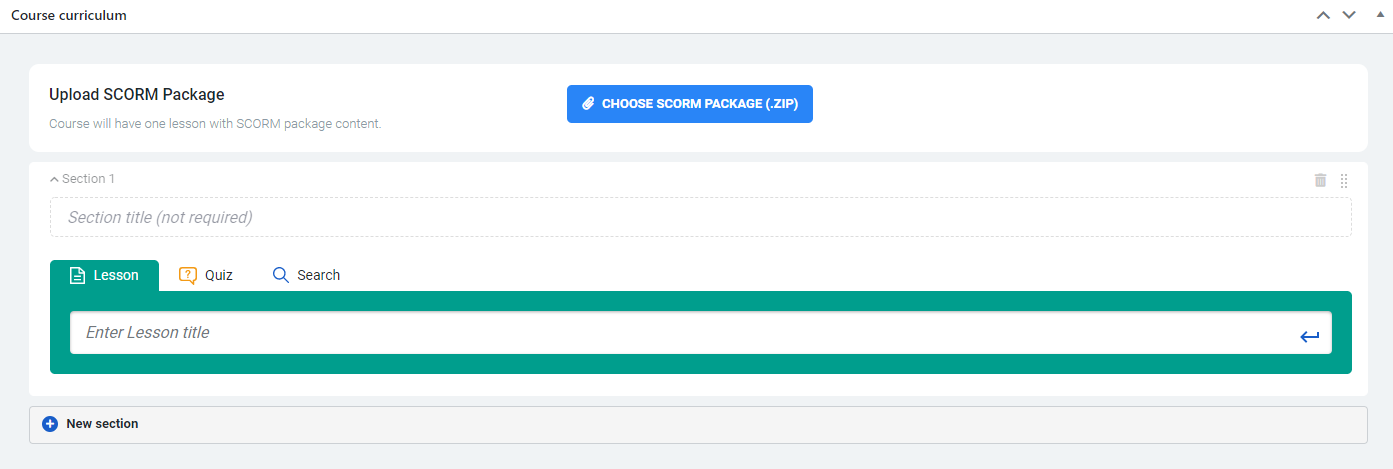Move Course curriculum panel up
This screenshot has width=1393, height=469.
click(1323, 15)
